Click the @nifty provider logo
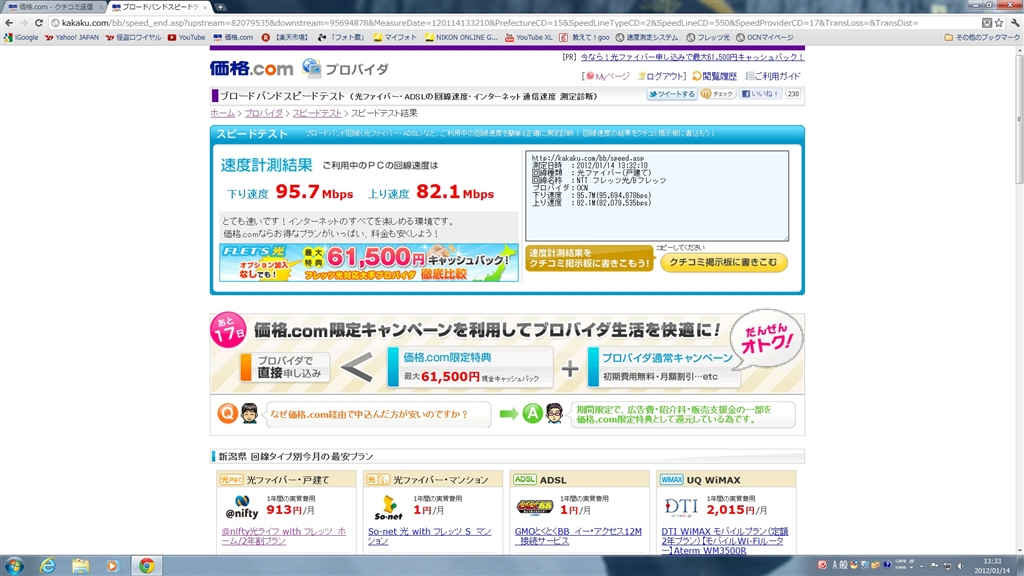This screenshot has width=1024, height=576. (x=242, y=507)
